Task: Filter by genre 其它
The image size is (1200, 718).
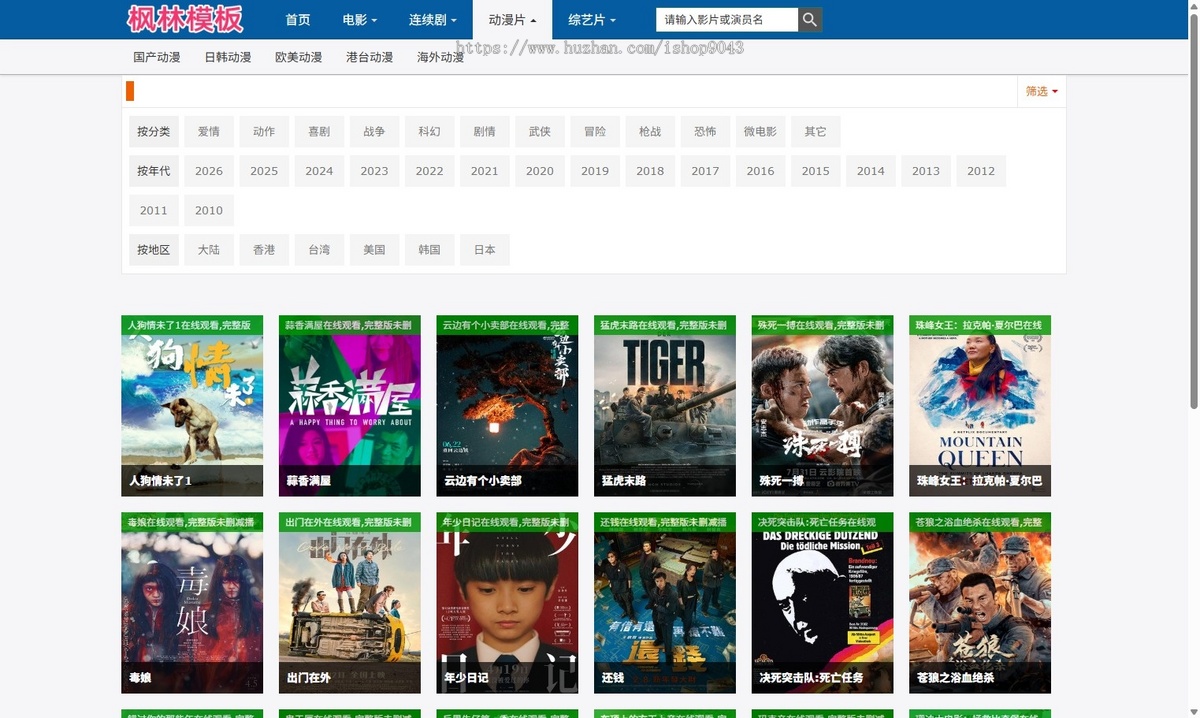Action: [x=816, y=131]
